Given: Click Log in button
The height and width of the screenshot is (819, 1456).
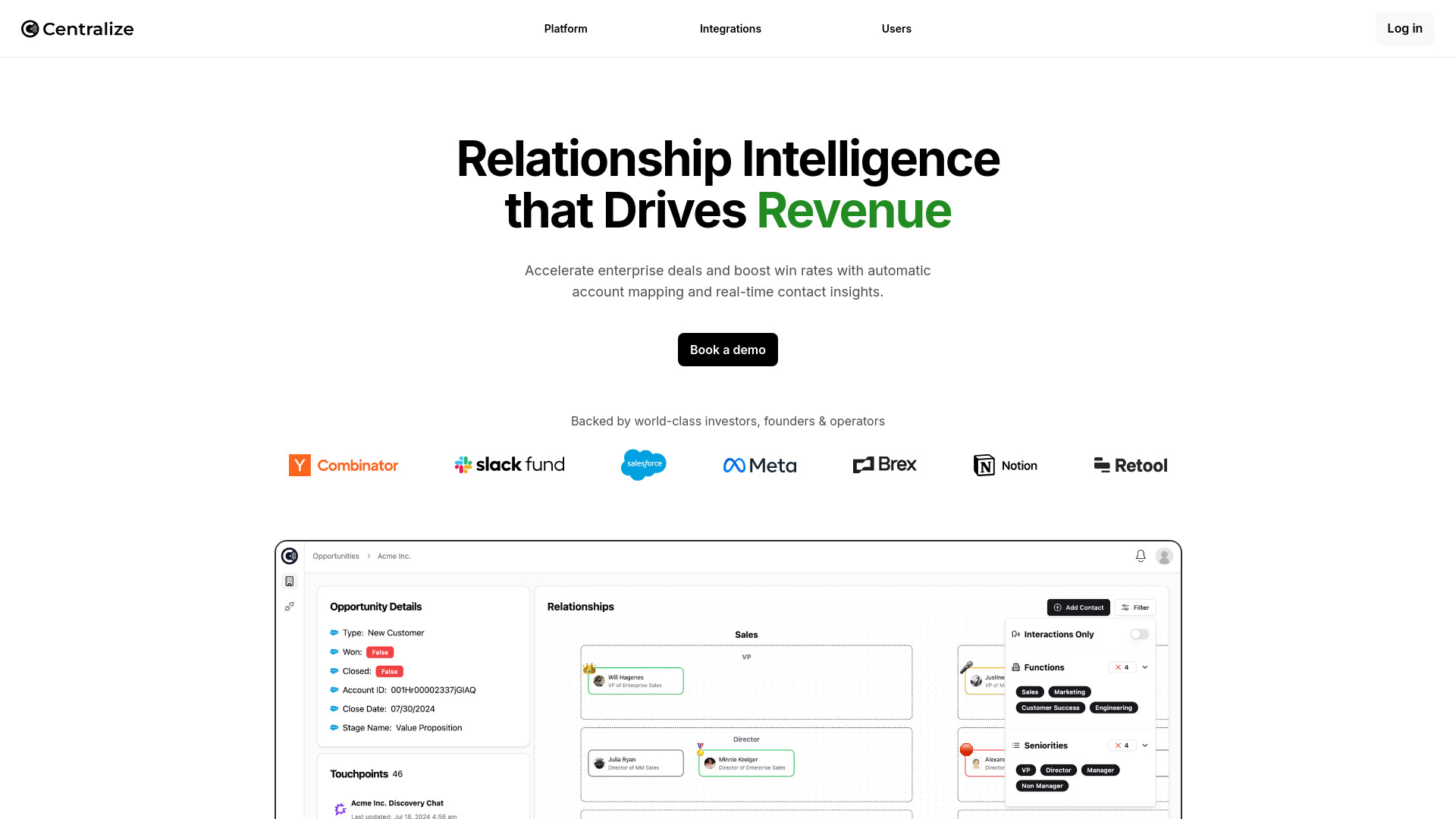Looking at the screenshot, I should tap(1405, 28).
